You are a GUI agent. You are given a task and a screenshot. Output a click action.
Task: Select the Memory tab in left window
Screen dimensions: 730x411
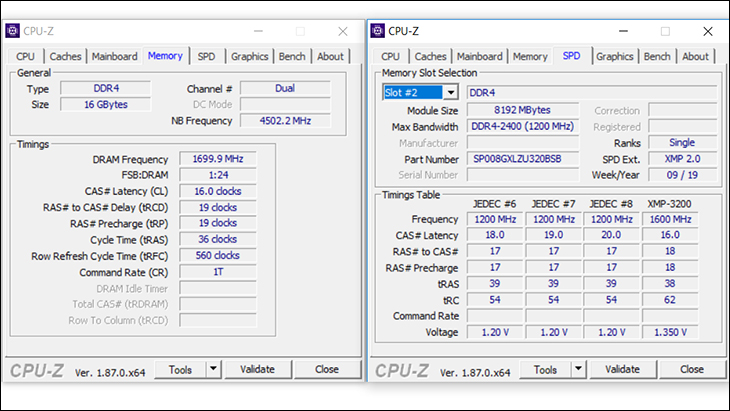click(165, 55)
